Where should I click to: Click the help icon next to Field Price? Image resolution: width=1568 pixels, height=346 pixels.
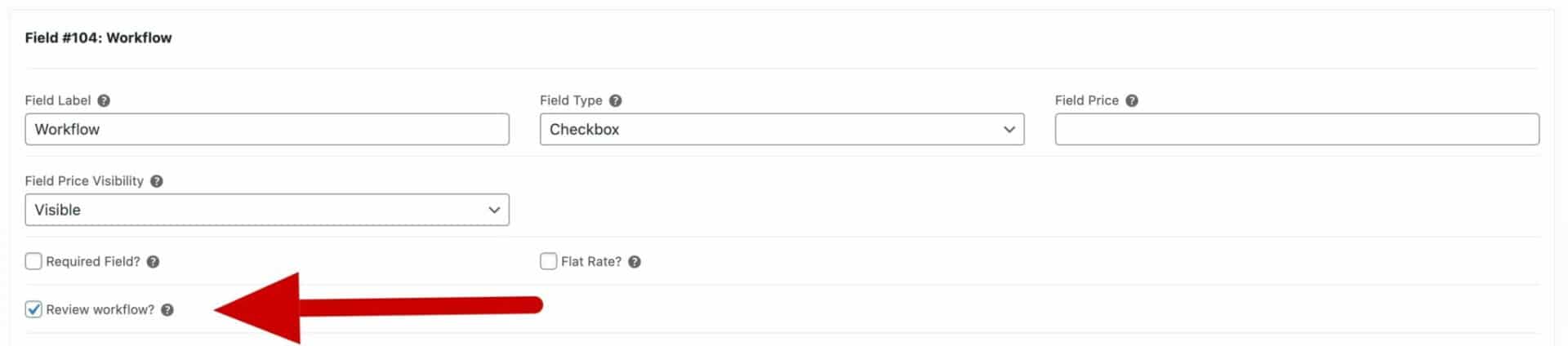[x=1132, y=100]
